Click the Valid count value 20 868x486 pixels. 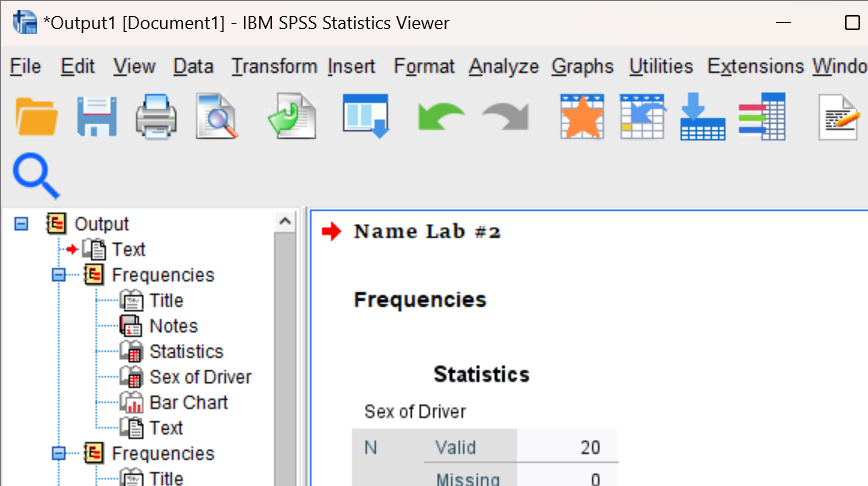(590, 447)
